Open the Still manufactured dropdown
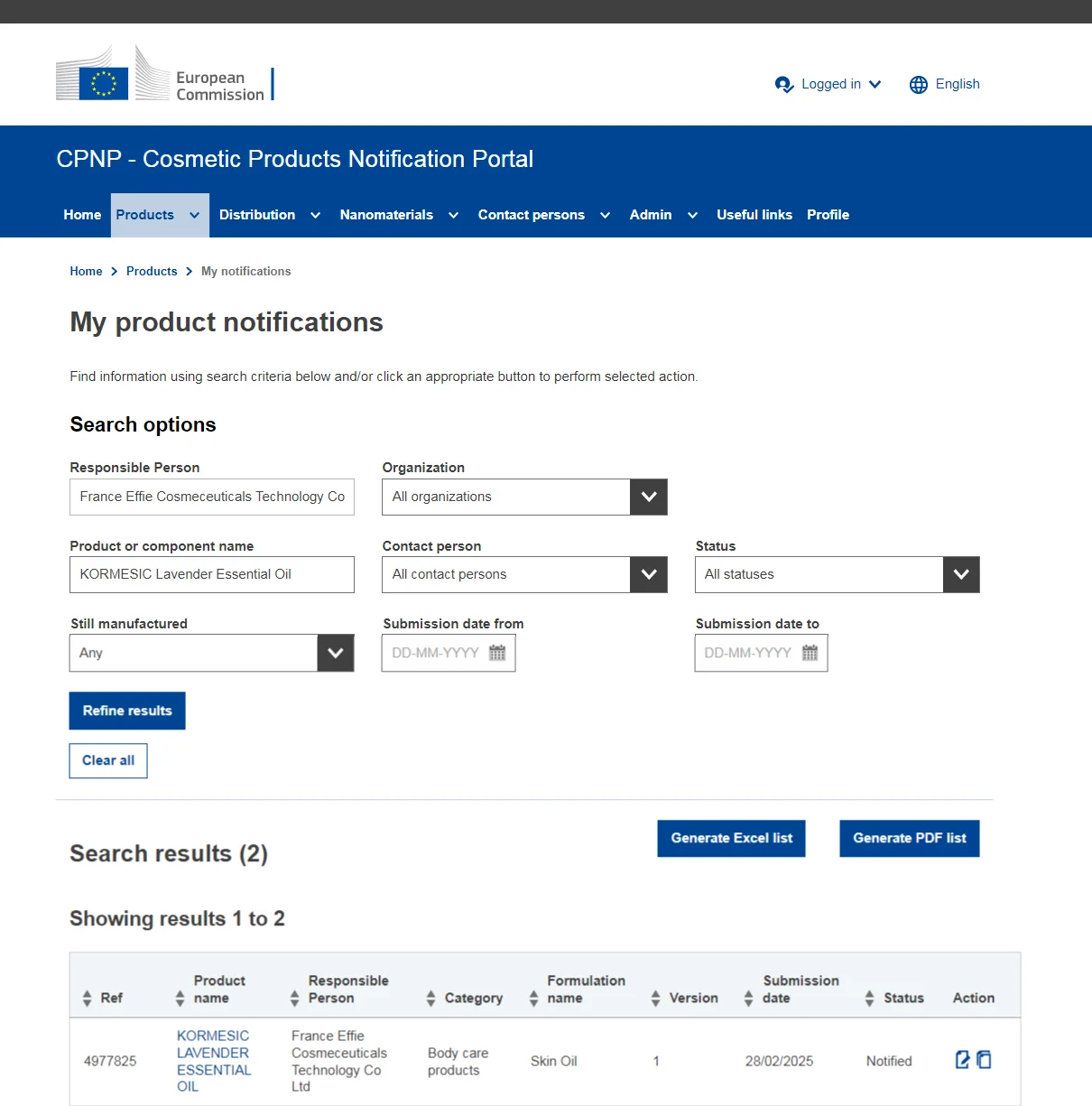Screen dimensions: 1092x1106 pos(335,653)
